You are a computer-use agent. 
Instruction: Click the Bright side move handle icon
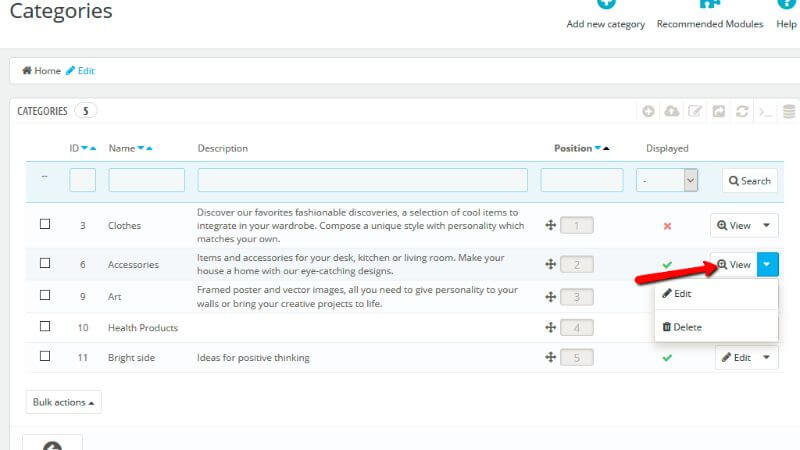[x=551, y=357]
